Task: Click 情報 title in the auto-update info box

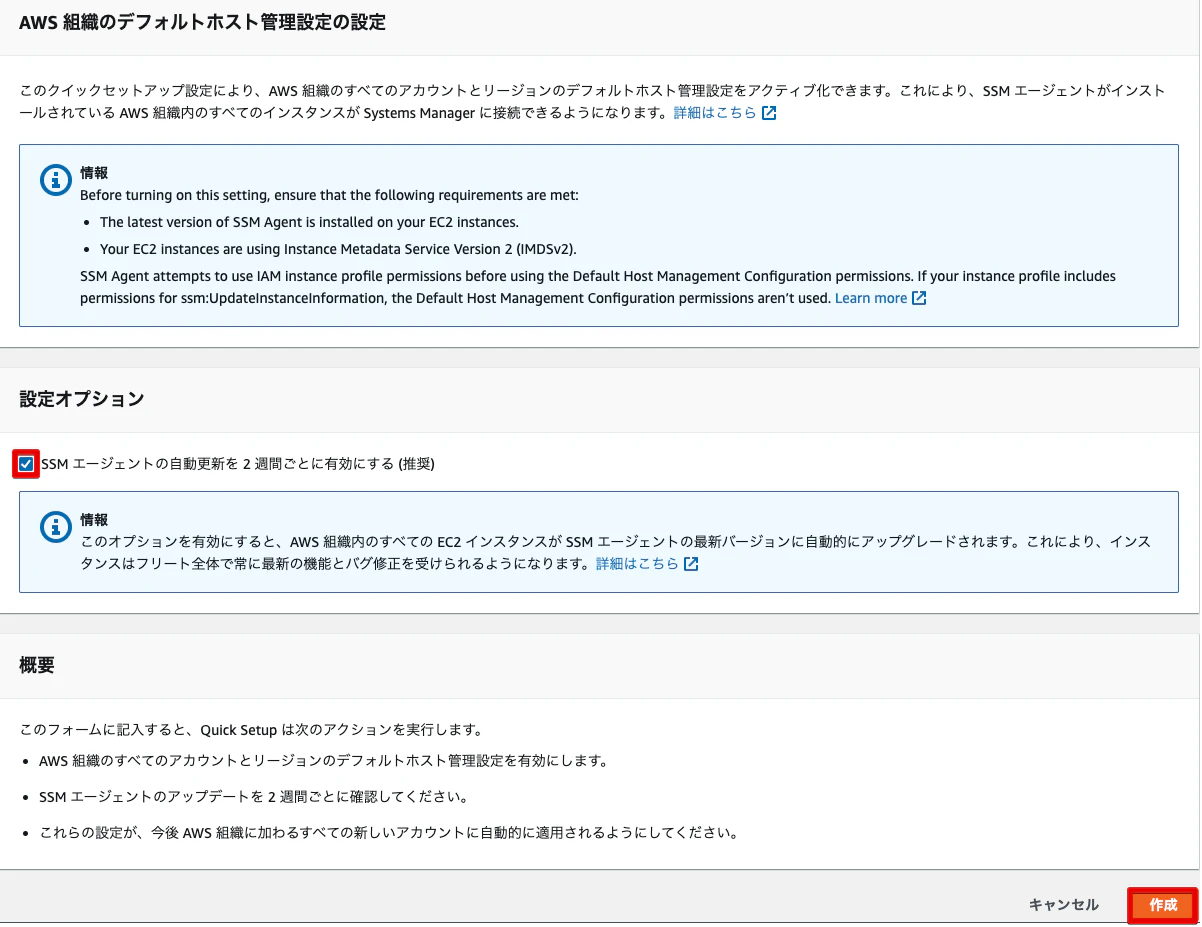Action: 94,520
